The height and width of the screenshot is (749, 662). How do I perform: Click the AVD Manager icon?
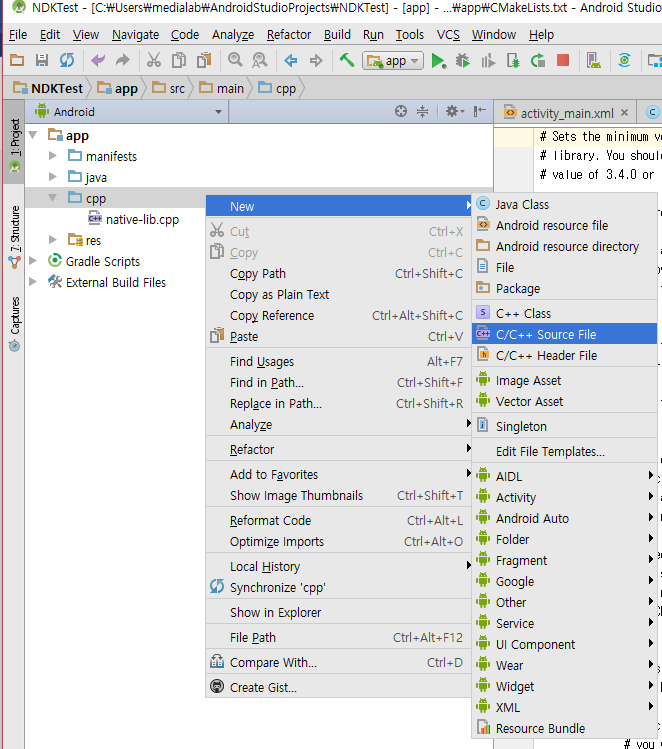click(x=594, y=60)
